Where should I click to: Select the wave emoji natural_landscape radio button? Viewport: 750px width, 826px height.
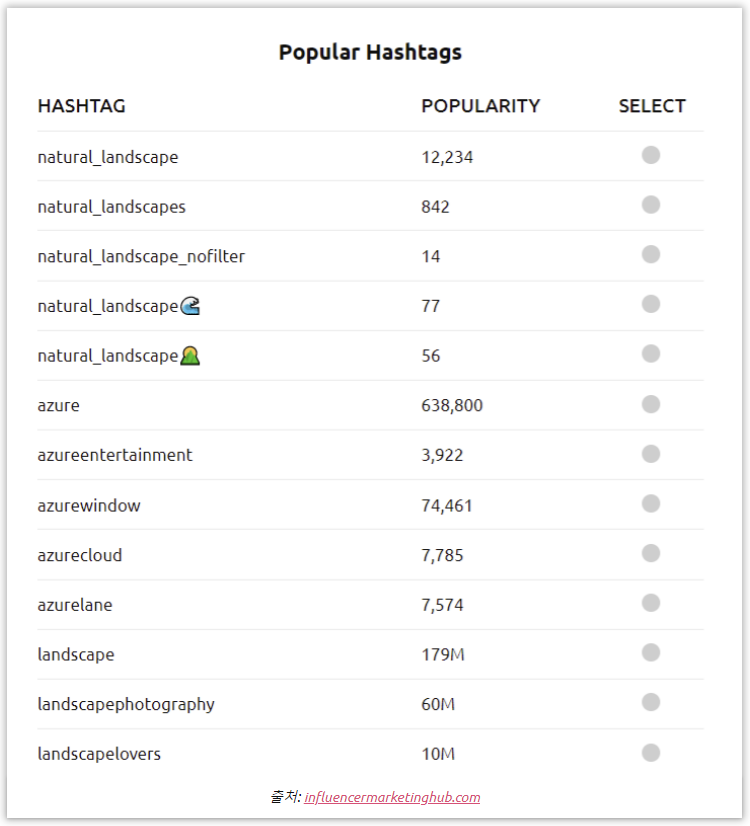point(651,304)
